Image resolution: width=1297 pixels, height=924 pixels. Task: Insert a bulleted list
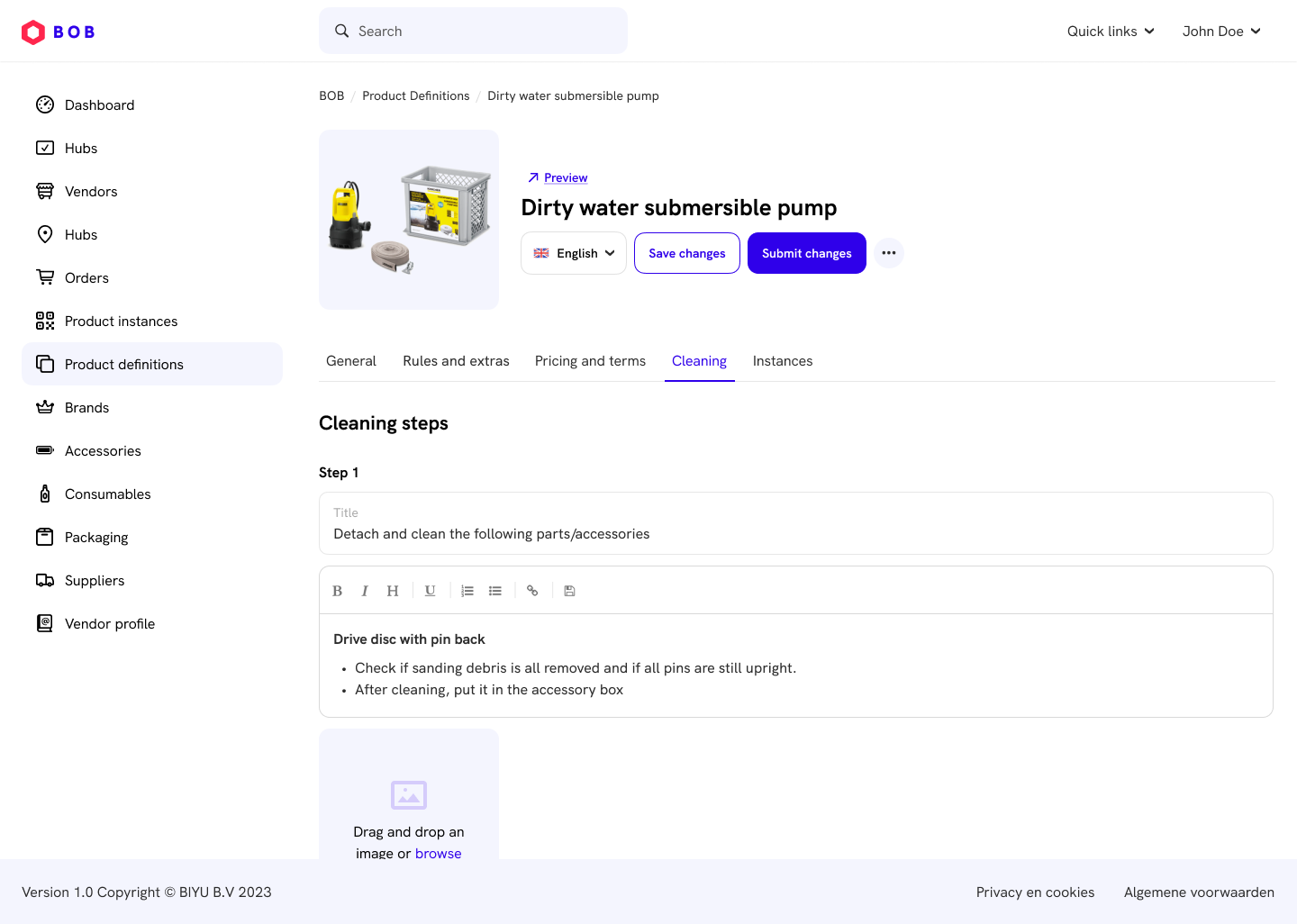[495, 591]
